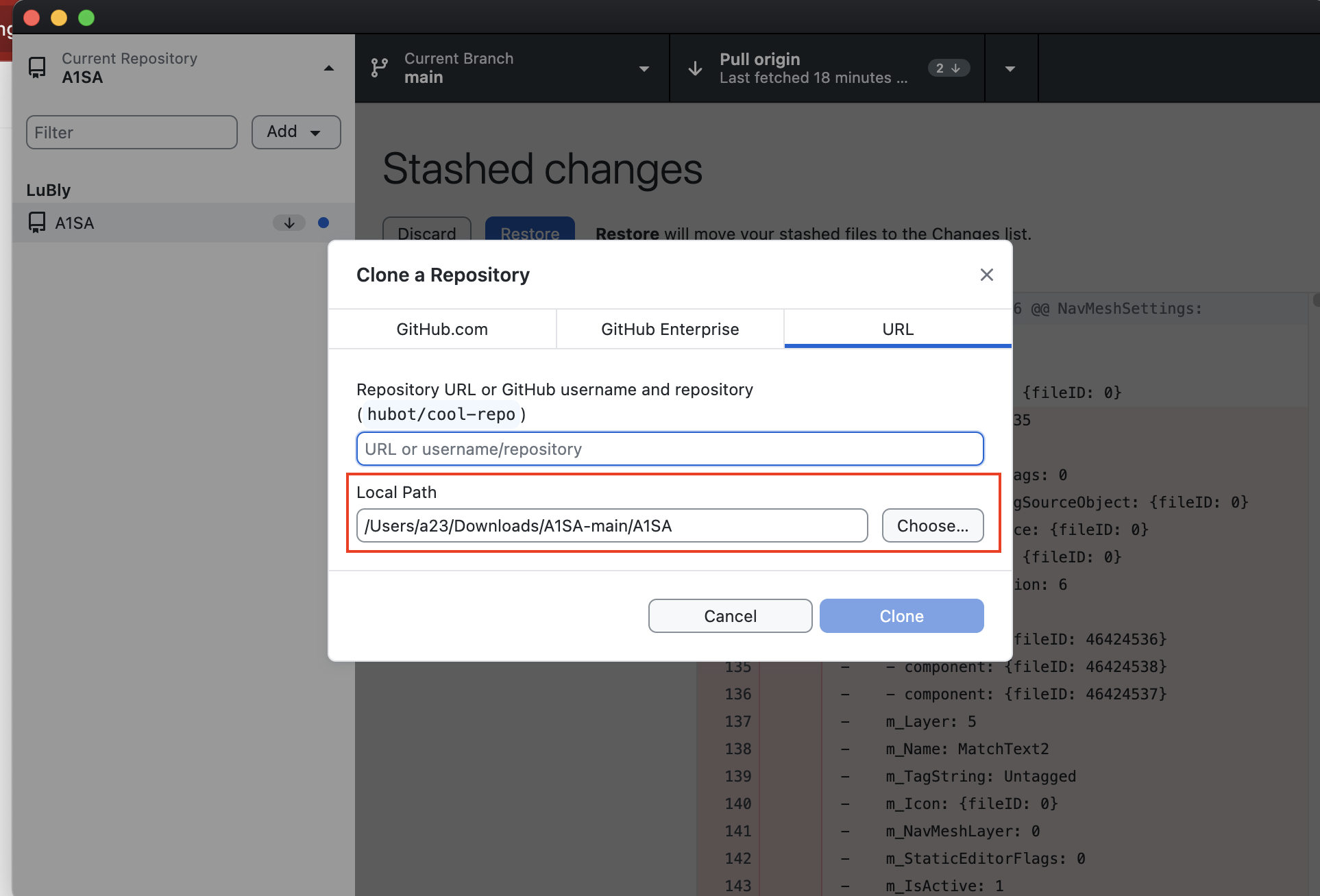Click the Local Path text field
The image size is (1320, 896).
(611, 525)
